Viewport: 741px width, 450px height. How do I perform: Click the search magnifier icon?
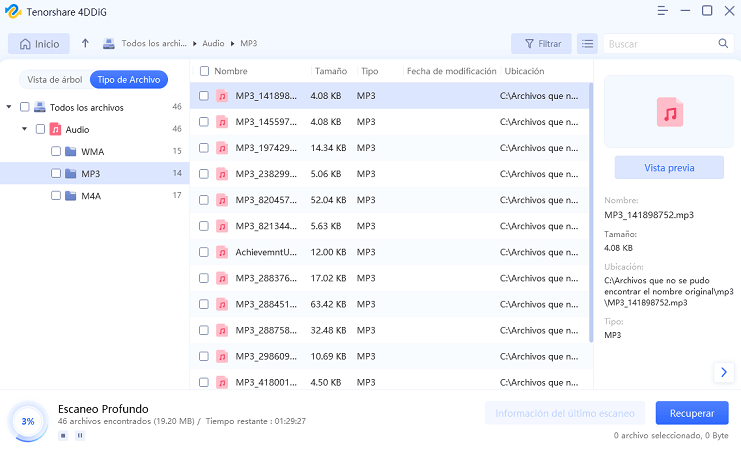point(723,44)
